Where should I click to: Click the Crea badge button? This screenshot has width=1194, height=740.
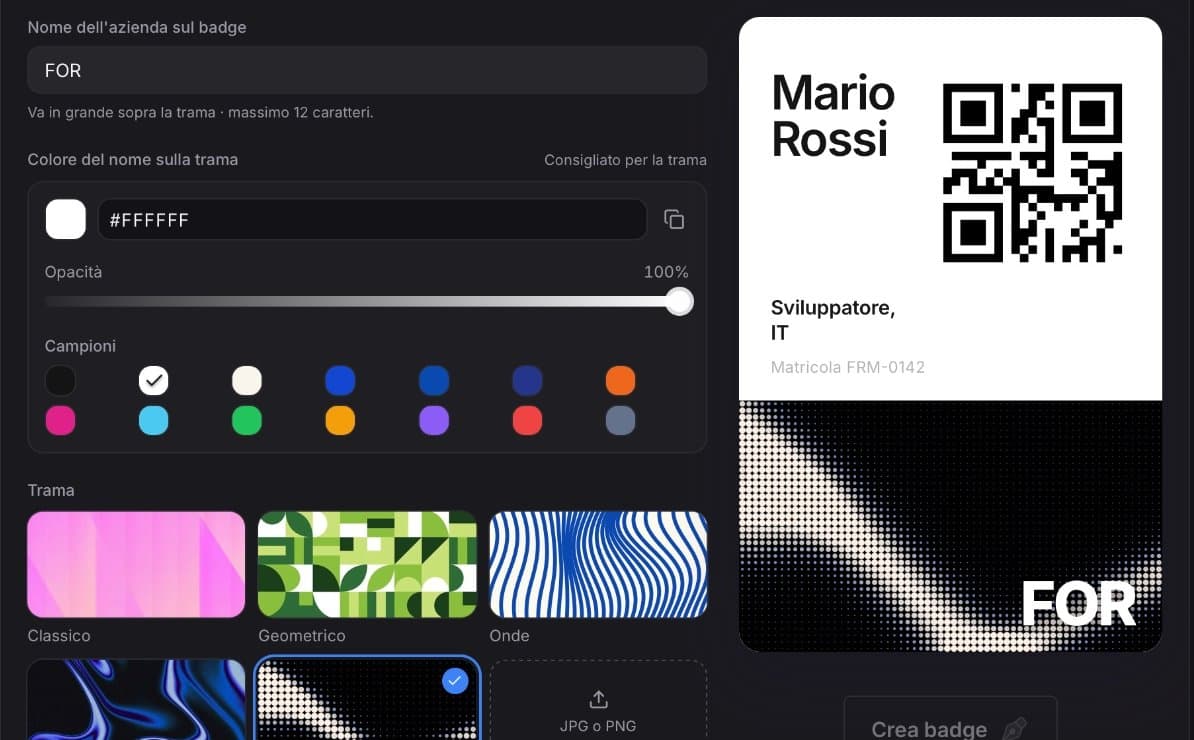point(950,720)
